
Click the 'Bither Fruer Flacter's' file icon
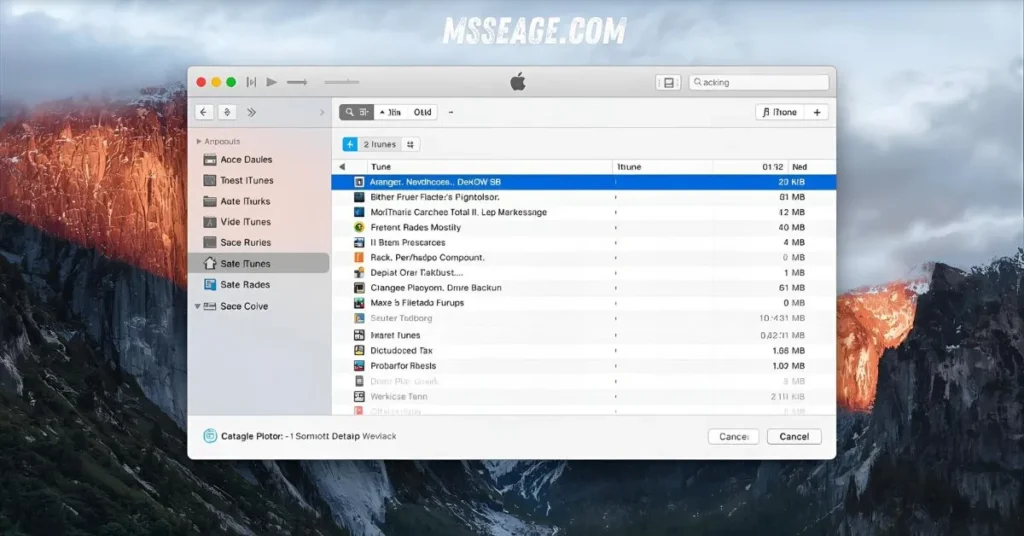coord(359,197)
